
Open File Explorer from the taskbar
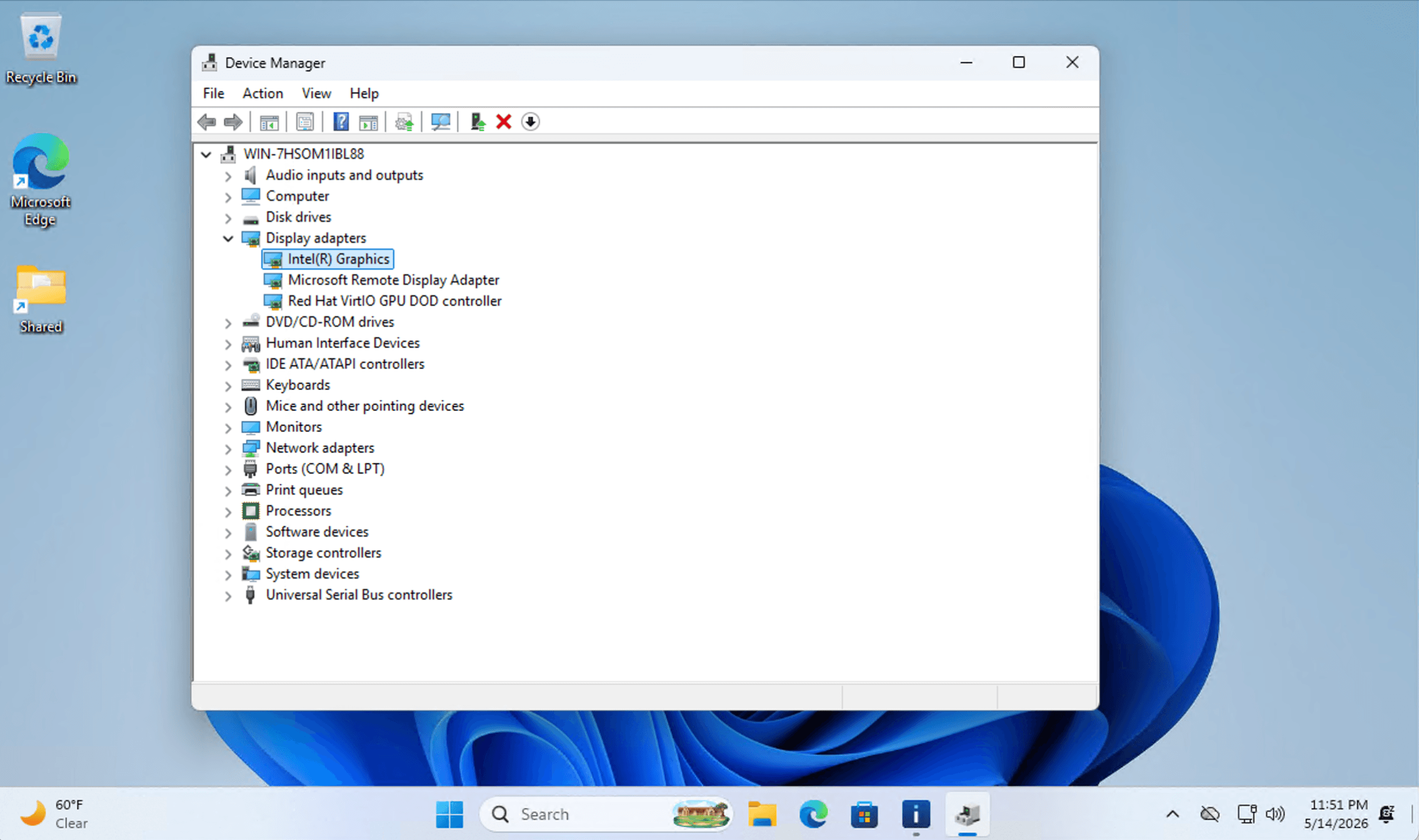click(x=762, y=814)
